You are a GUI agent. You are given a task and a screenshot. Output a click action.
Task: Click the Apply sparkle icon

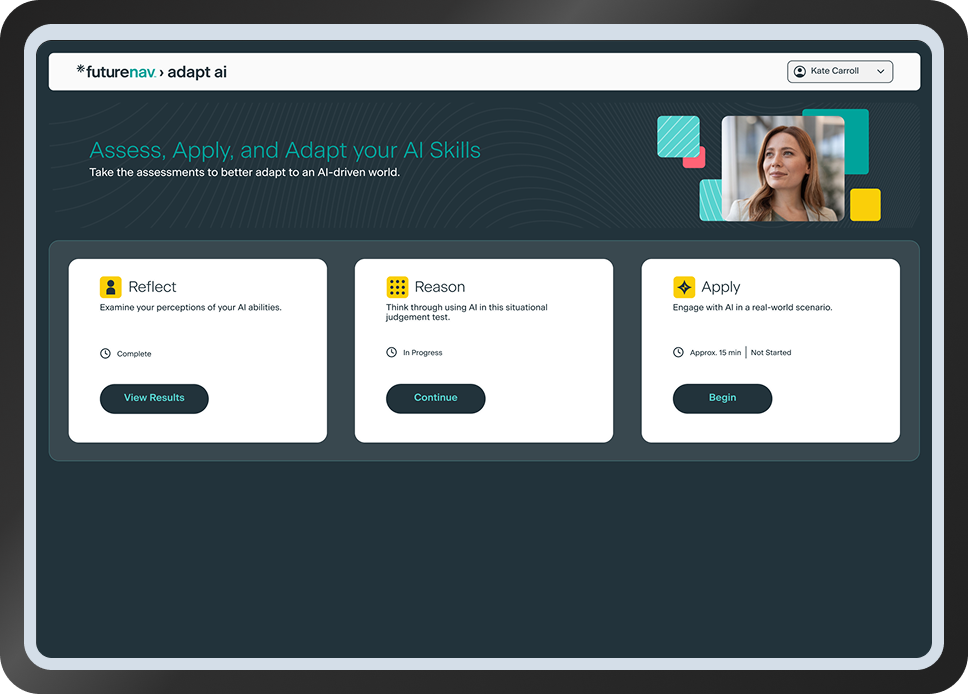pos(684,287)
